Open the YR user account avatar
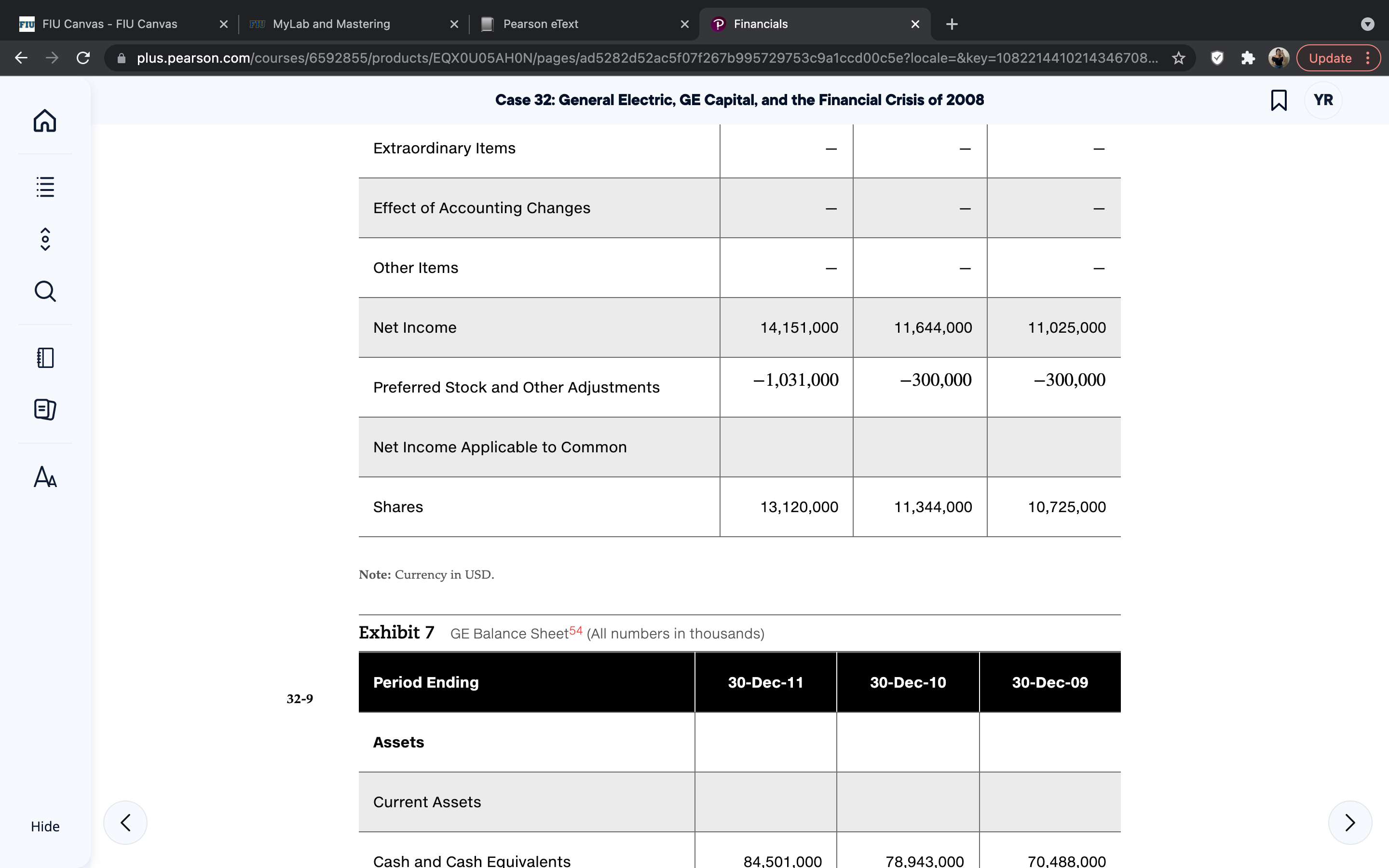The height and width of the screenshot is (868, 1389). (1323, 100)
